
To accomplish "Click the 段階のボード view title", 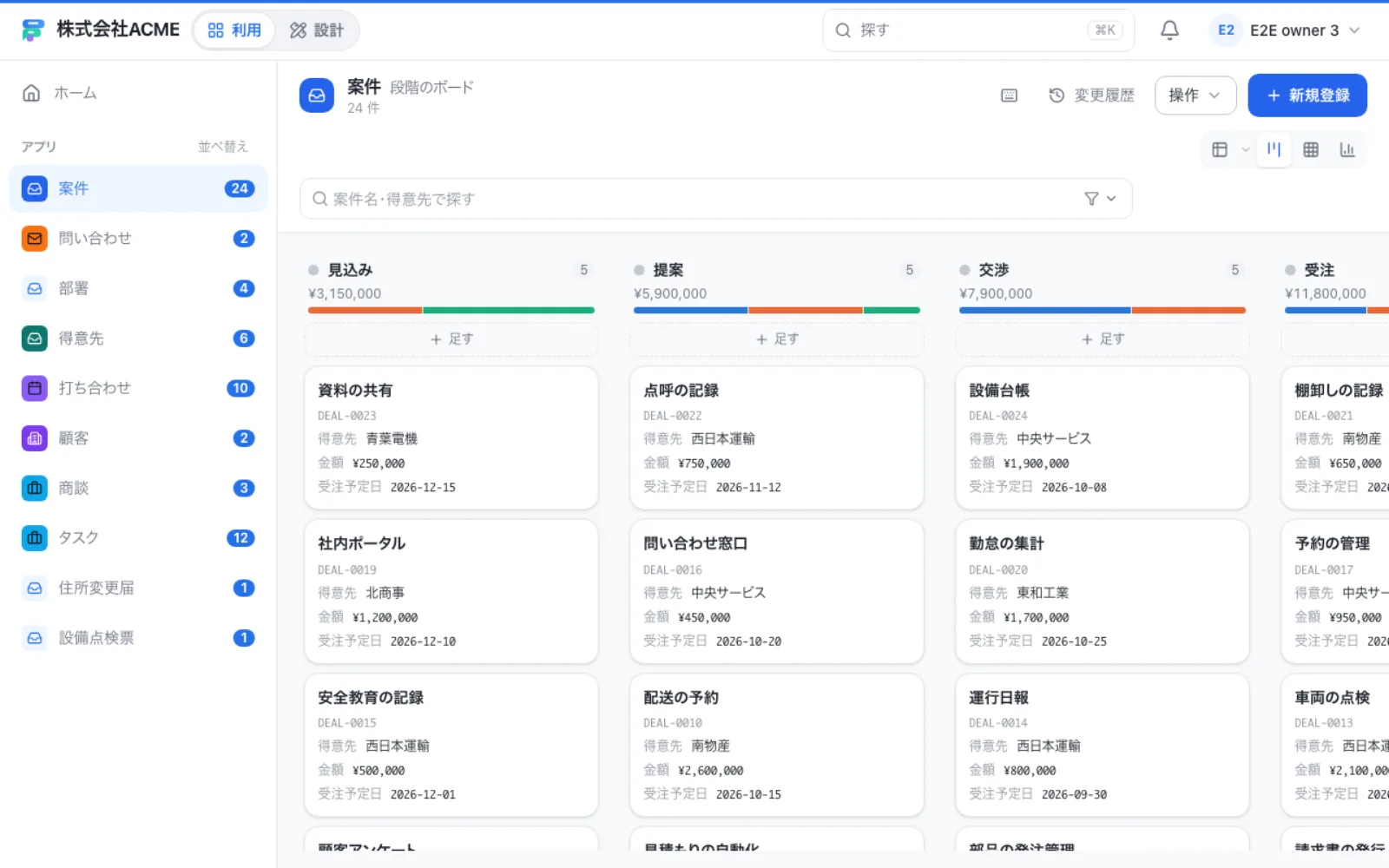I will point(431,88).
